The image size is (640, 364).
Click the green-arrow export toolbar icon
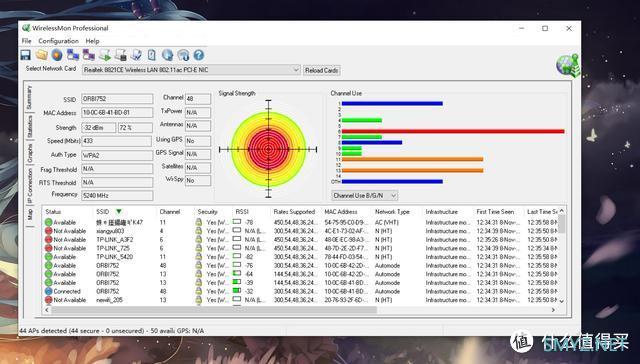coord(104,55)
